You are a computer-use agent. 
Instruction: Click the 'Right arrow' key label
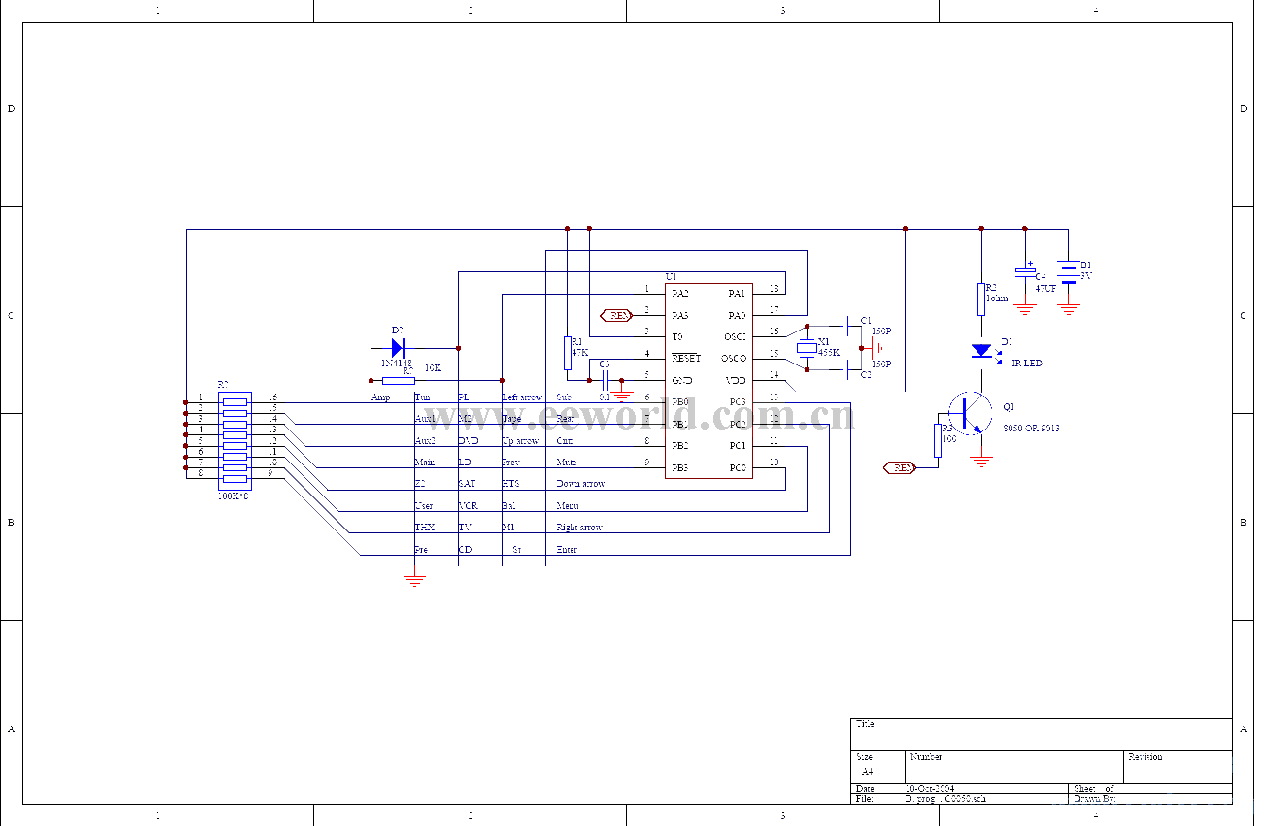(580, 527)
